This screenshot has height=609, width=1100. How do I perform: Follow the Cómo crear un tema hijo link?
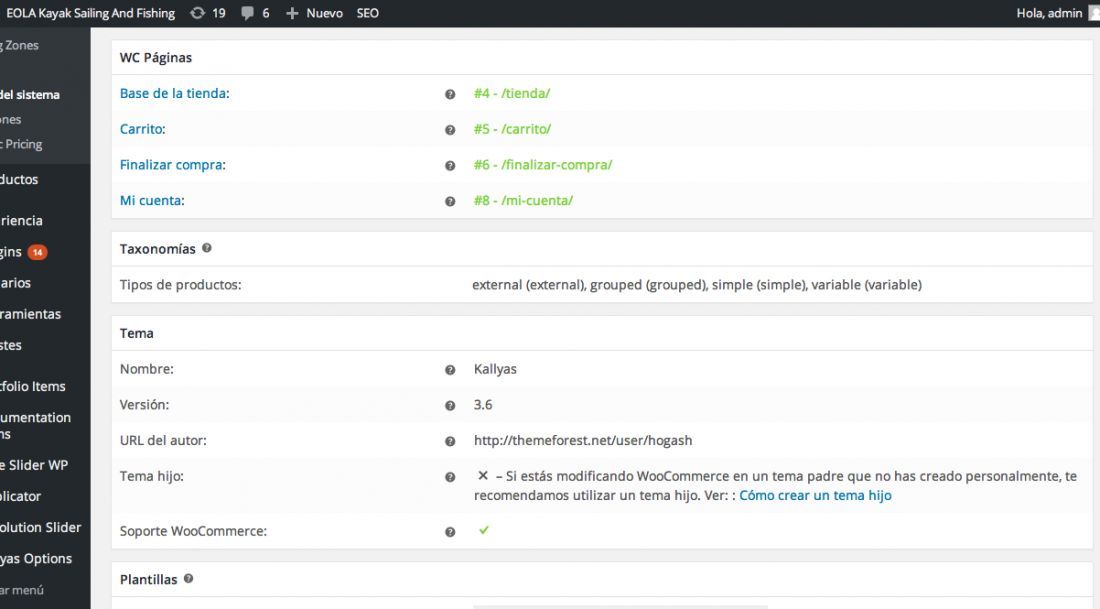[815, 495]
